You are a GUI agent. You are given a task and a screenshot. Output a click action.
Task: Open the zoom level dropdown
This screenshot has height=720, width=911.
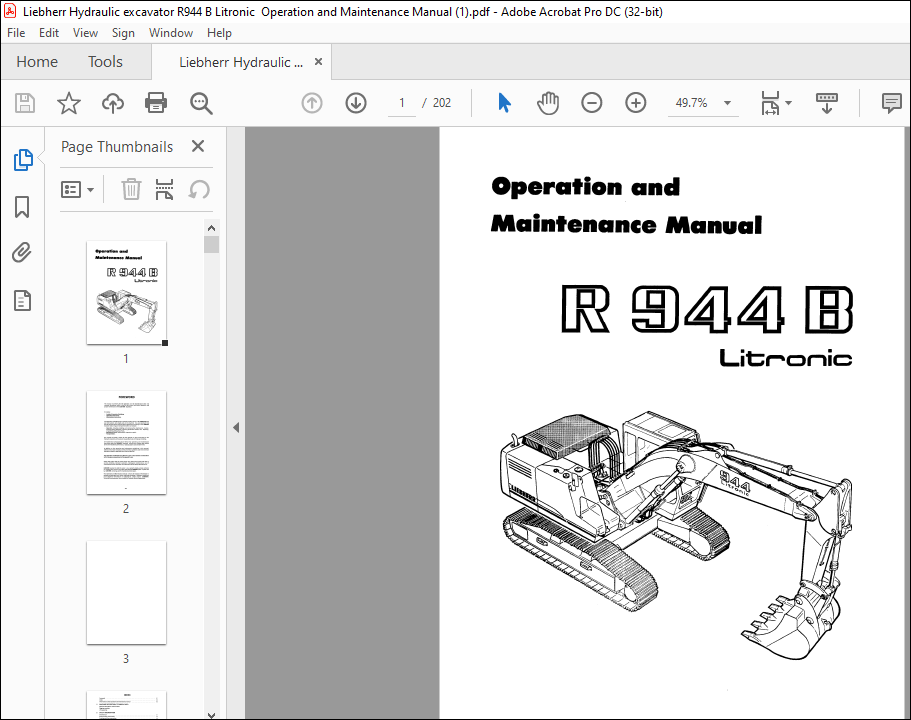727,103
